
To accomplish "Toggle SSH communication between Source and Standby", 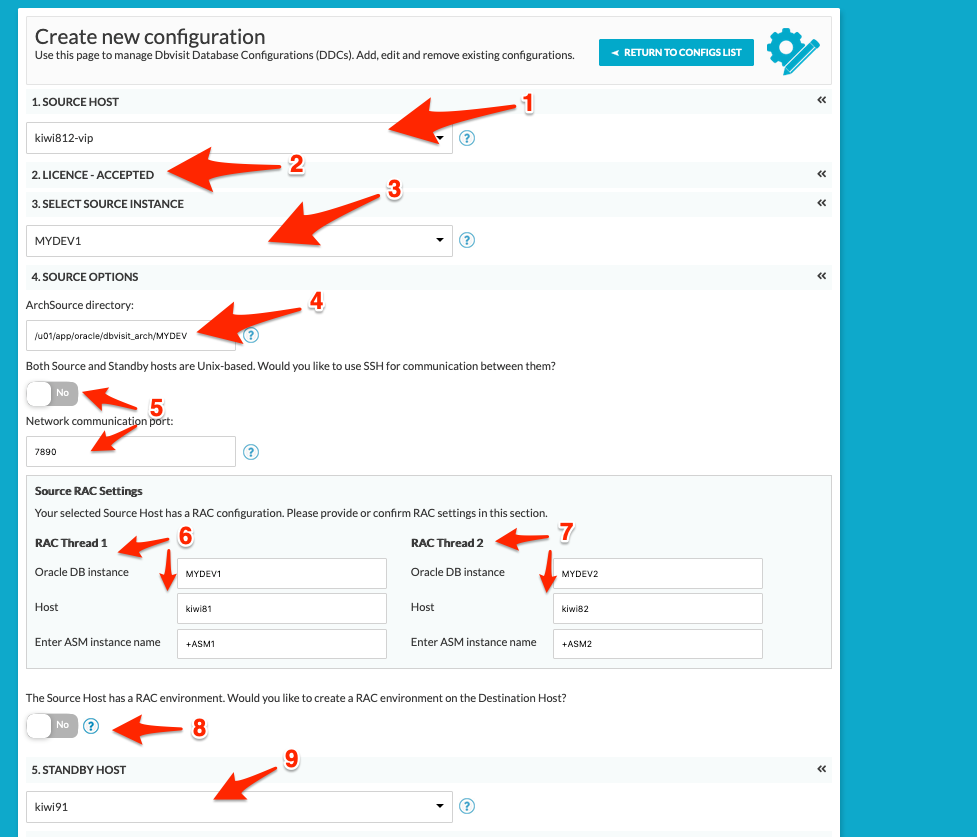I will pyautogui.click(x=52, y=393).
